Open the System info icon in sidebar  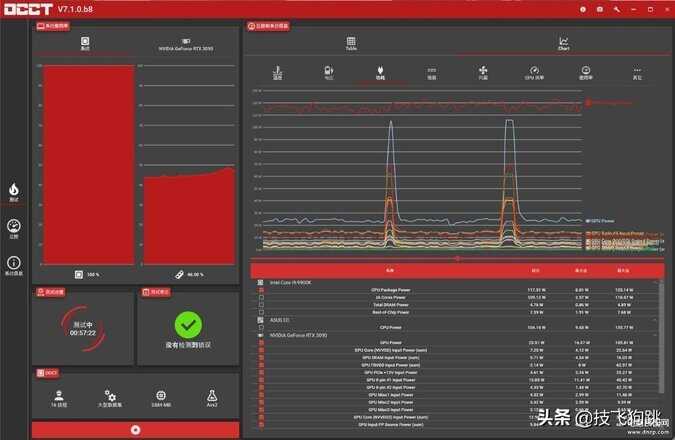[14, 265]
